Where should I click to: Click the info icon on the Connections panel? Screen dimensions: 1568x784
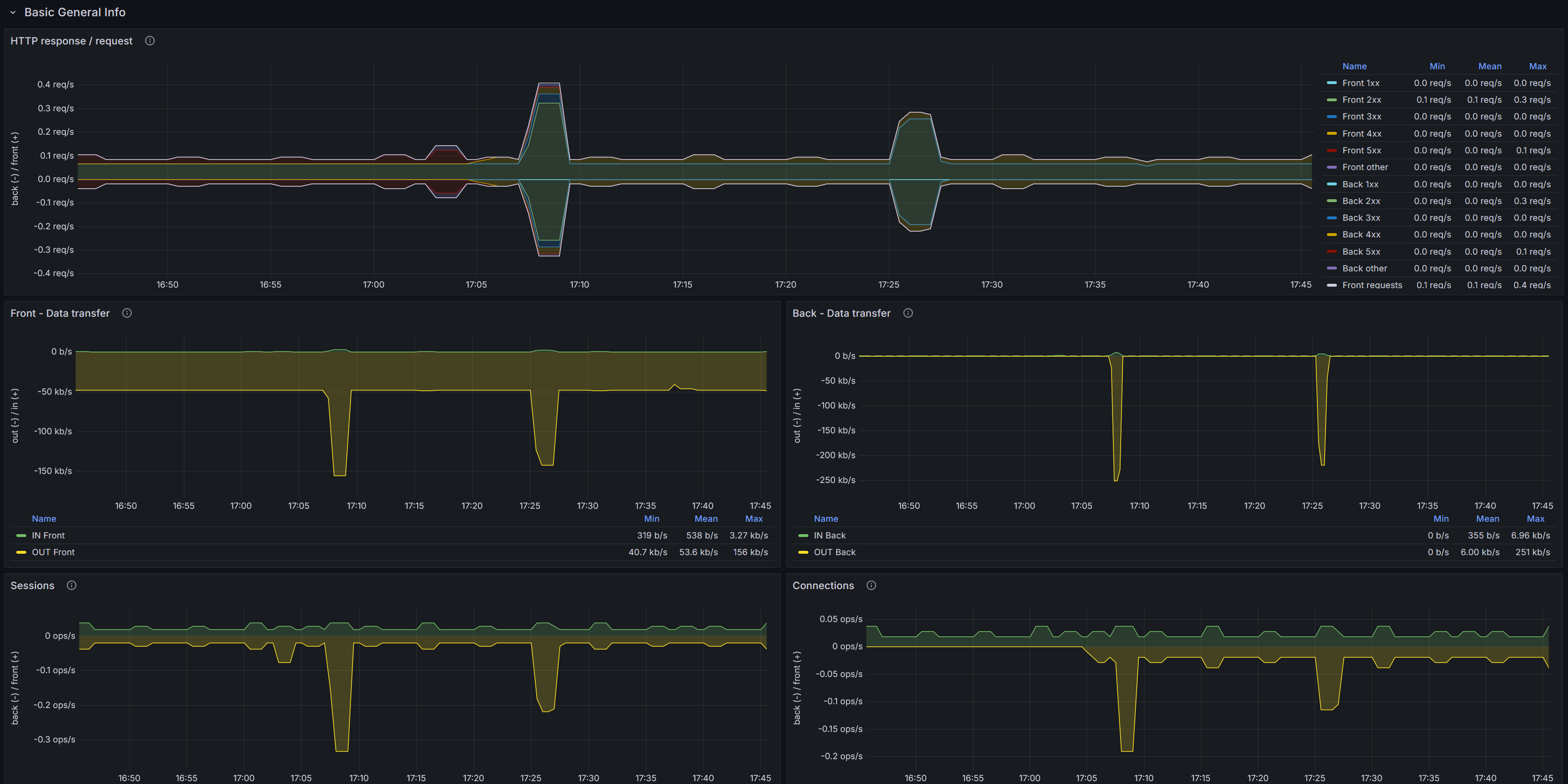pos(871,585)
